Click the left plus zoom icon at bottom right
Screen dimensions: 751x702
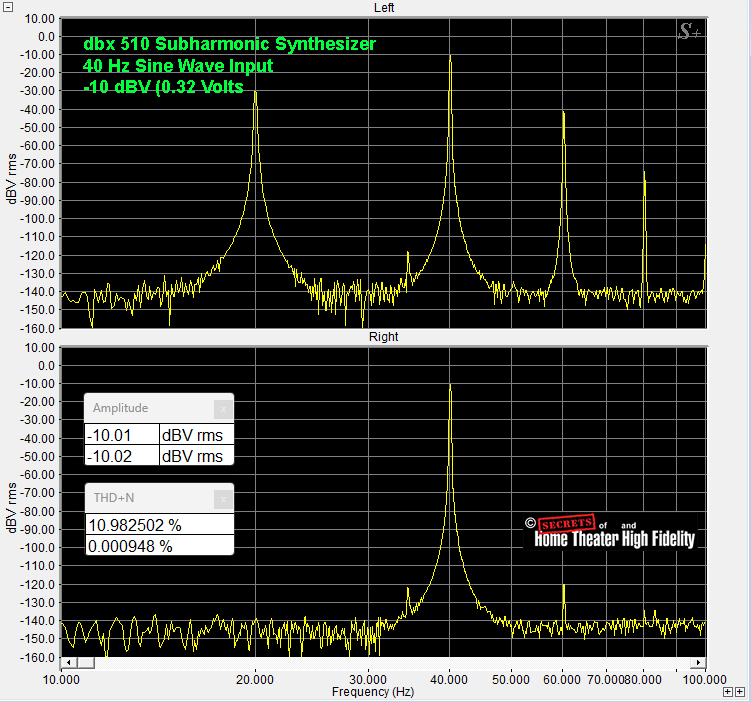(x=728, y=692)
